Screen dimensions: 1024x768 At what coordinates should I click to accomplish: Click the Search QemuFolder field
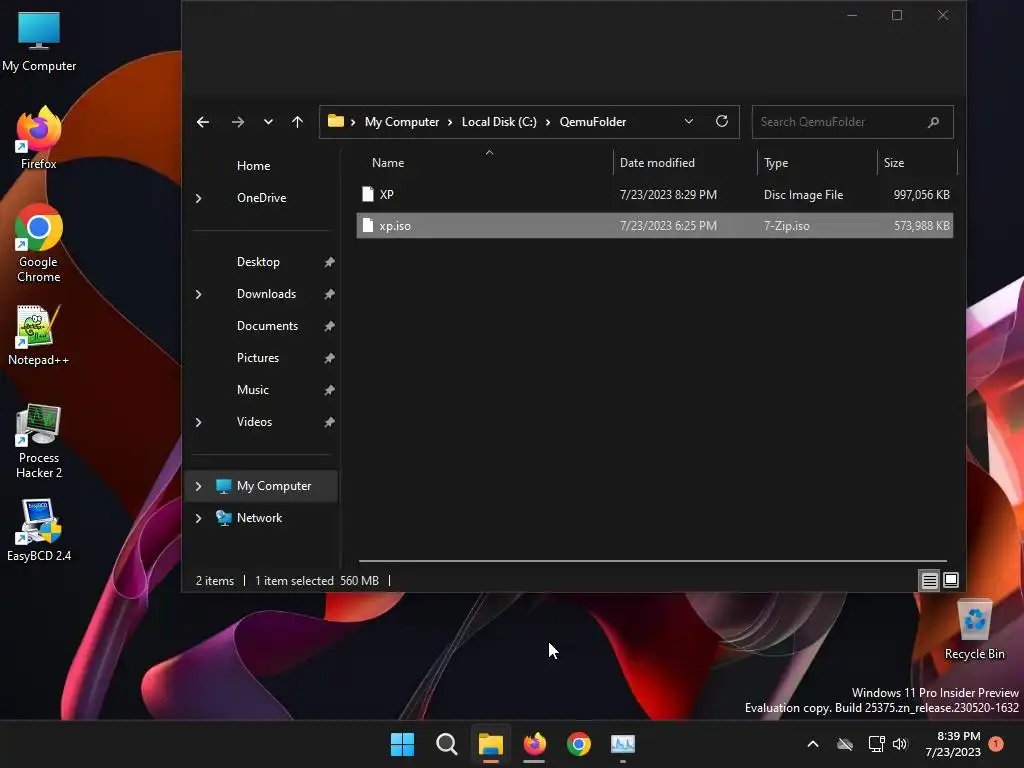(852, 122)
